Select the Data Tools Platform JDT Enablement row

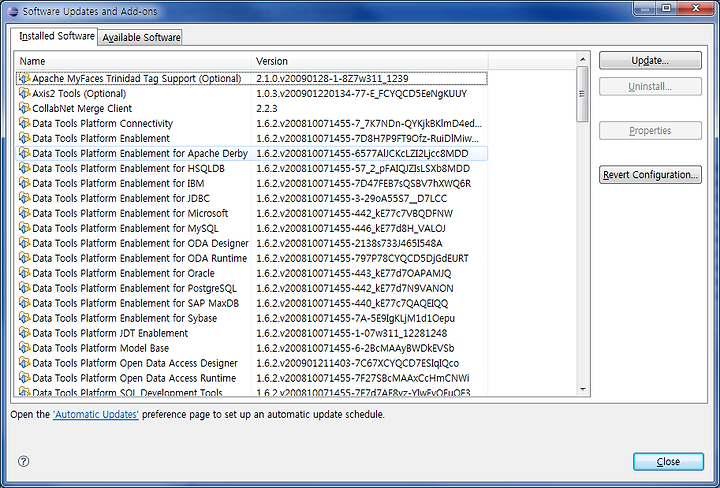pos(252,333)
